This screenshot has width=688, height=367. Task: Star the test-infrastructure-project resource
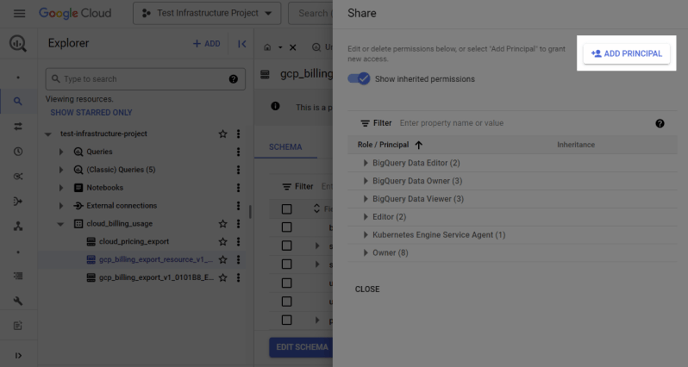click(223, 133)
